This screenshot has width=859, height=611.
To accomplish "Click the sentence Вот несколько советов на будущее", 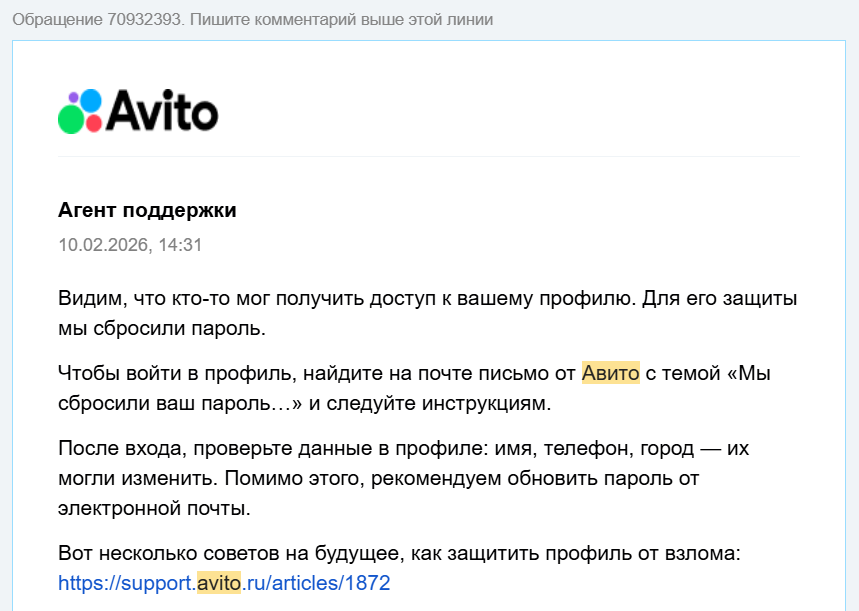I will tap(399, 553).
